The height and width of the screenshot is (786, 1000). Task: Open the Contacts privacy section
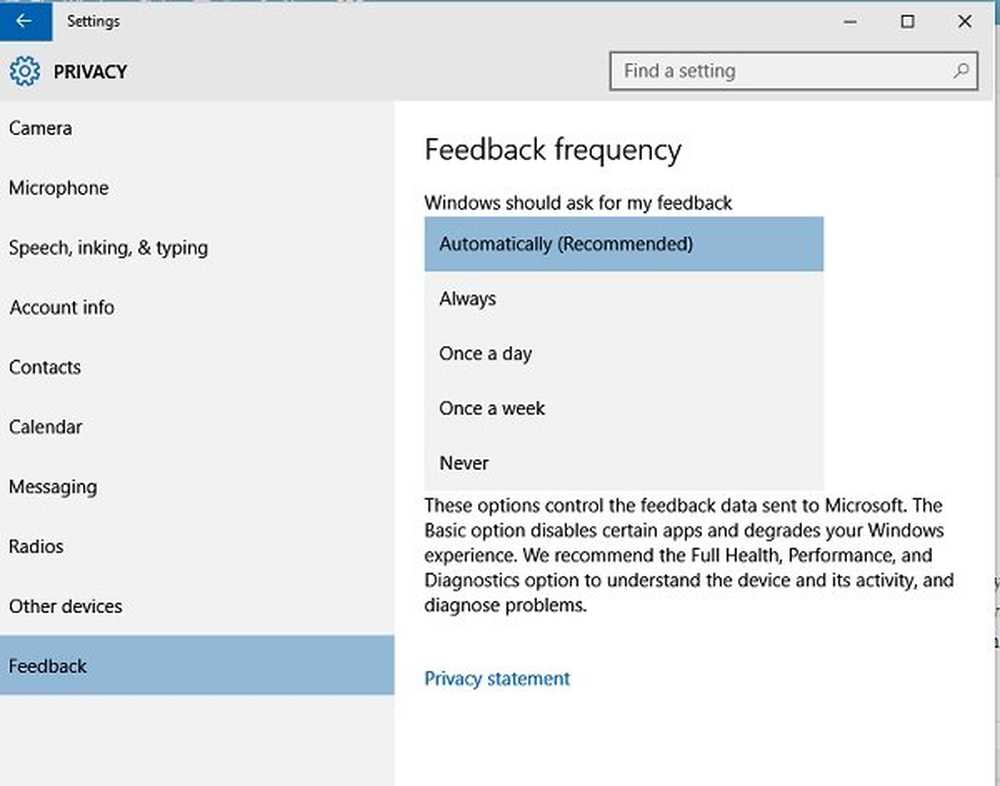click(197, 367)
